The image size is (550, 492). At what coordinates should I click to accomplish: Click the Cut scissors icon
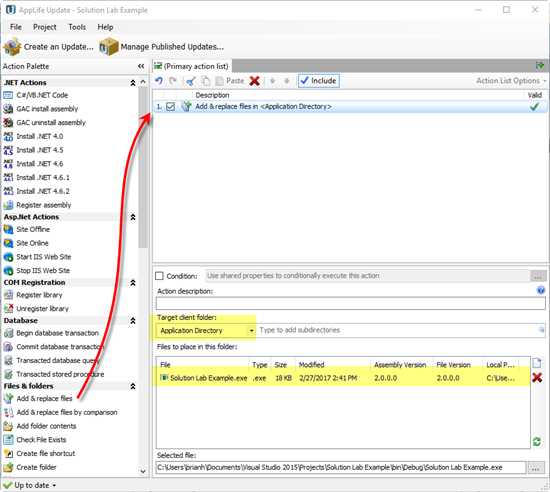191,81
